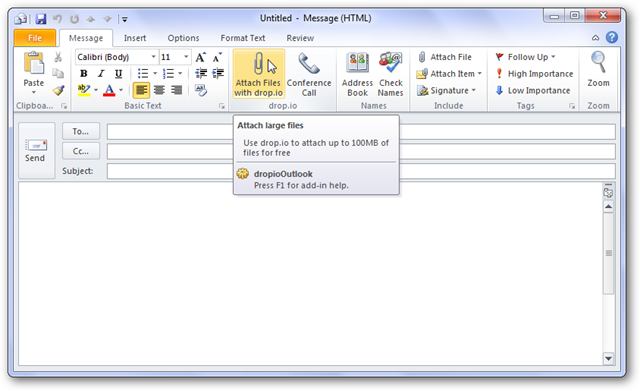Click the Increase Indent icon
Image resolution: width=640 pixels, height=391 pixels.
click(218, 73)
